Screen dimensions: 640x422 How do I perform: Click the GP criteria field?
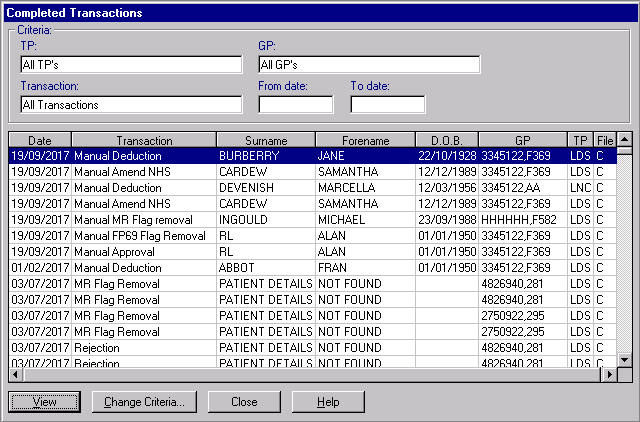369,65
